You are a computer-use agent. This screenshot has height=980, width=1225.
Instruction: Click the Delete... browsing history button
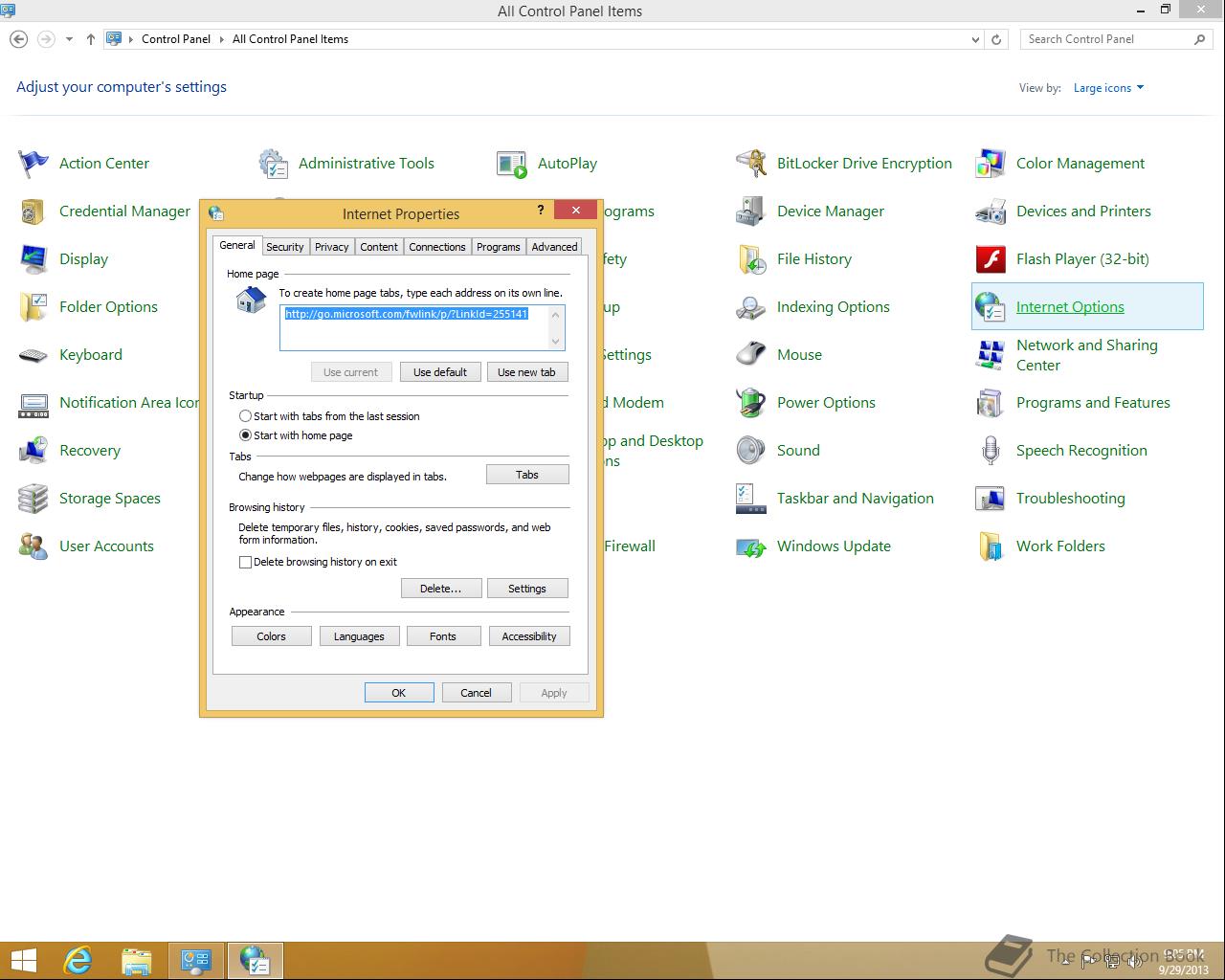click(441, 589)
